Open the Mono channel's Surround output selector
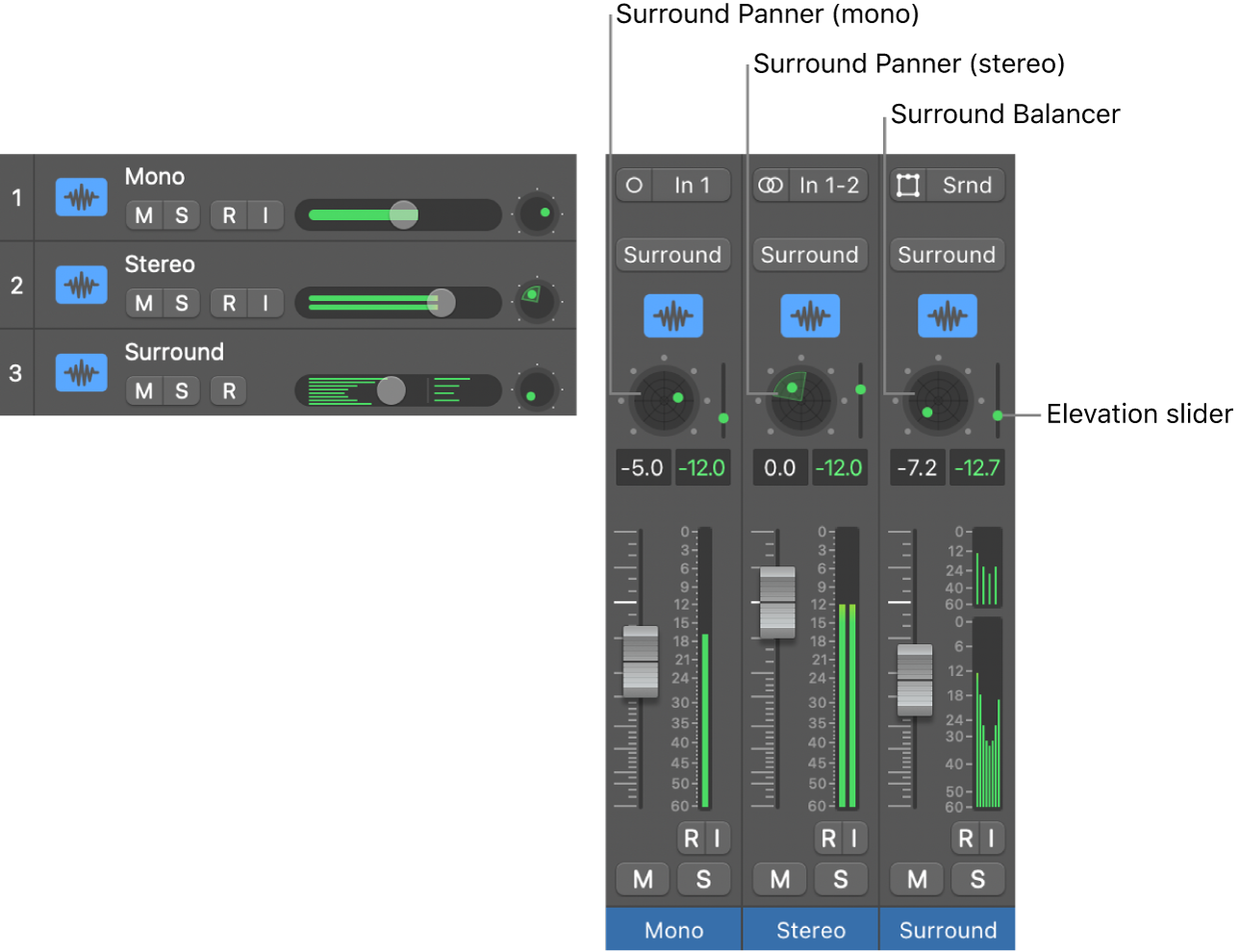Image resolution: width=1239 pixels, height=952 pixels. [672, 254]
